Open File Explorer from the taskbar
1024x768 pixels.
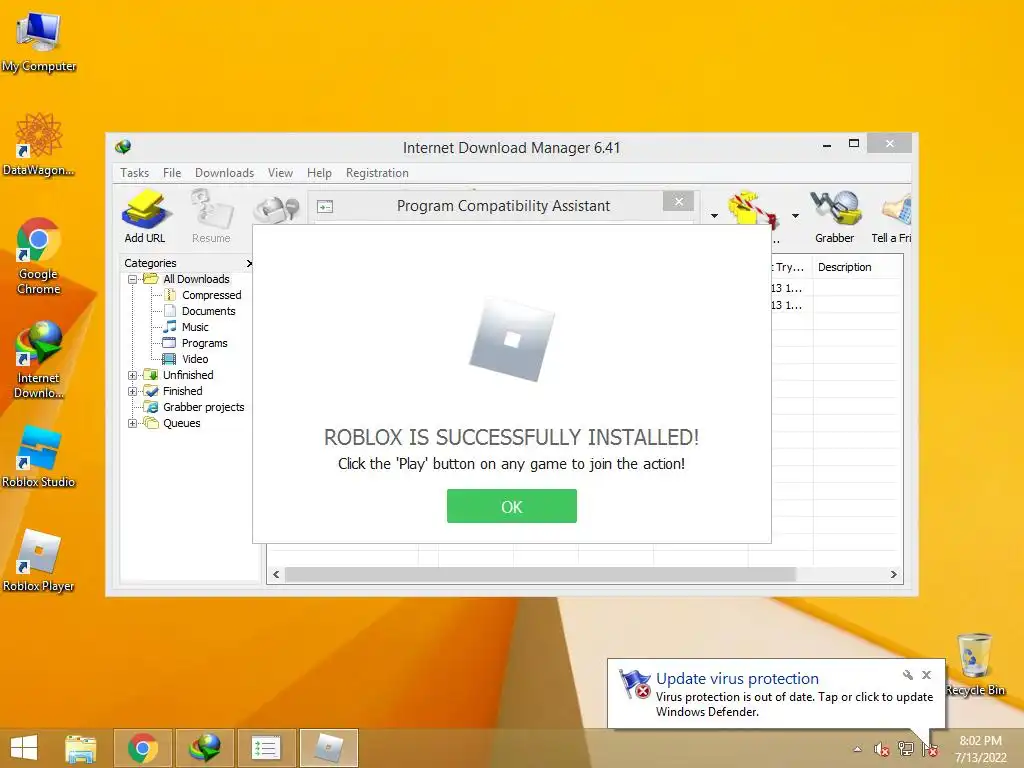click(81, 748)
